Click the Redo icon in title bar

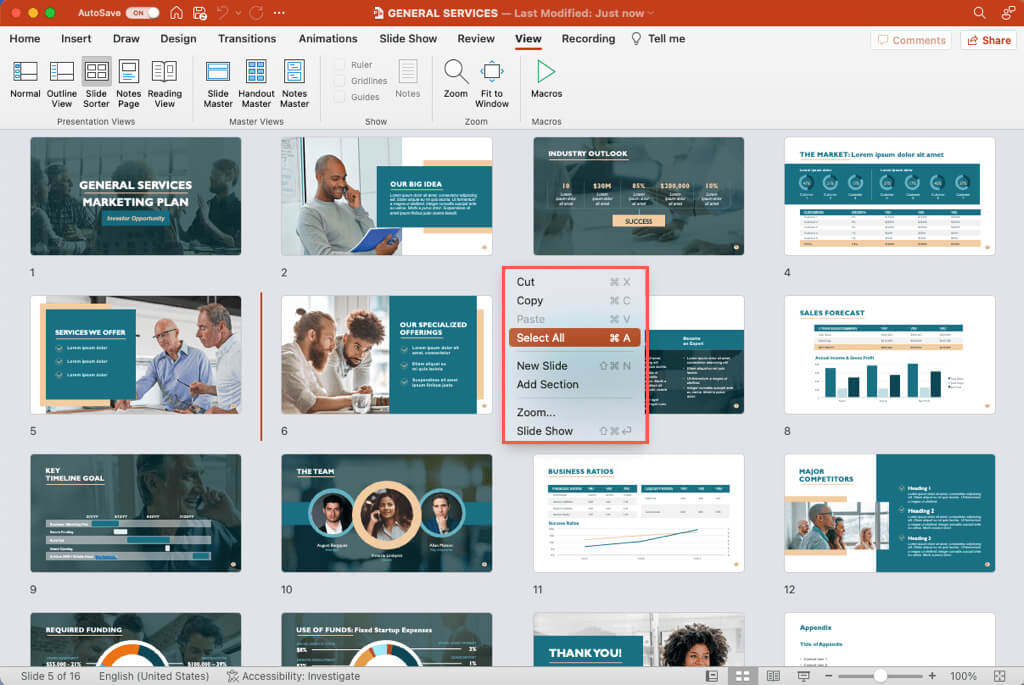pos(256,12)
